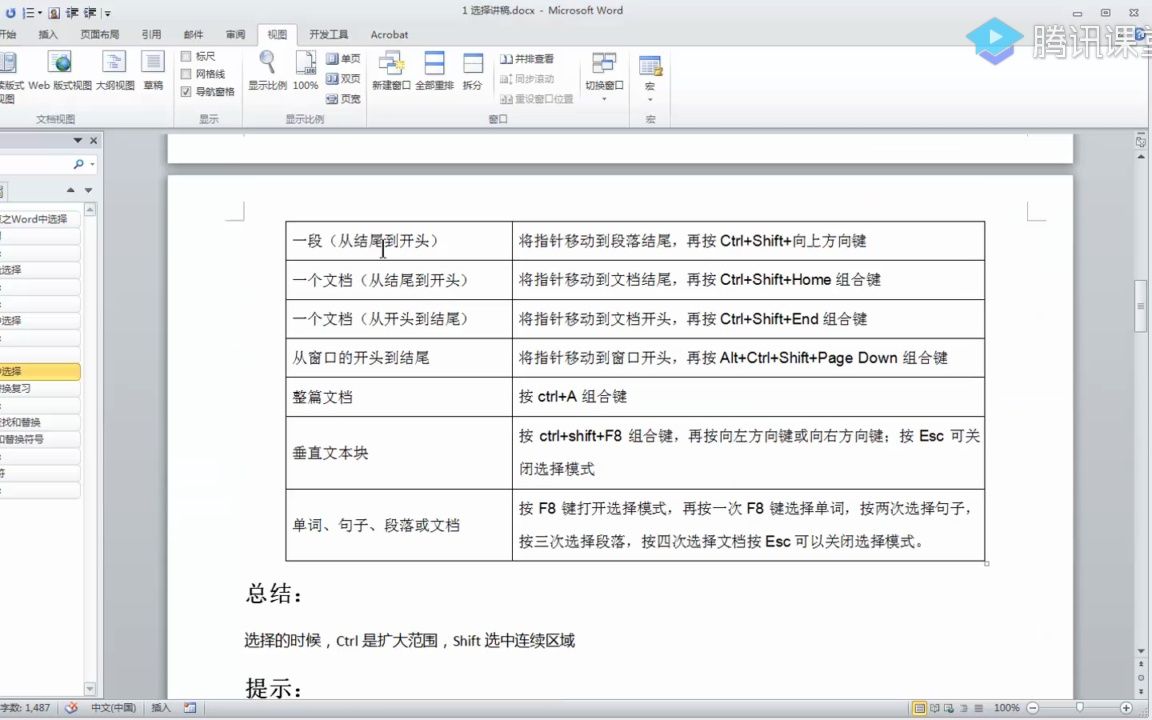The height and width of the screenshot is (720, 1152).
Task: Uncheck the 导航窗格 navigation pane option
Action: click(x=186, y=92)
